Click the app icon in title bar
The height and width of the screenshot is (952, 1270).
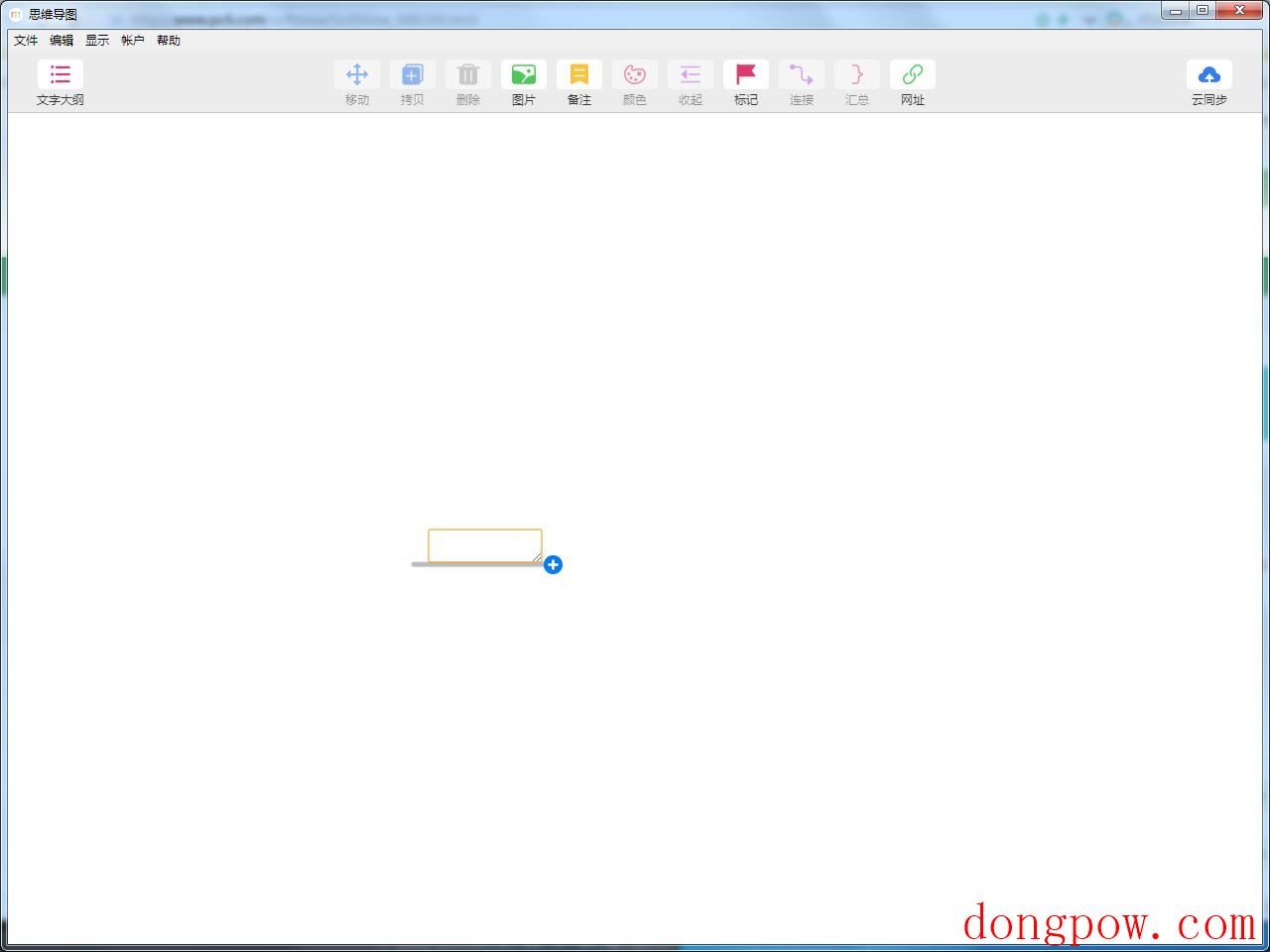tap(16, 14)
